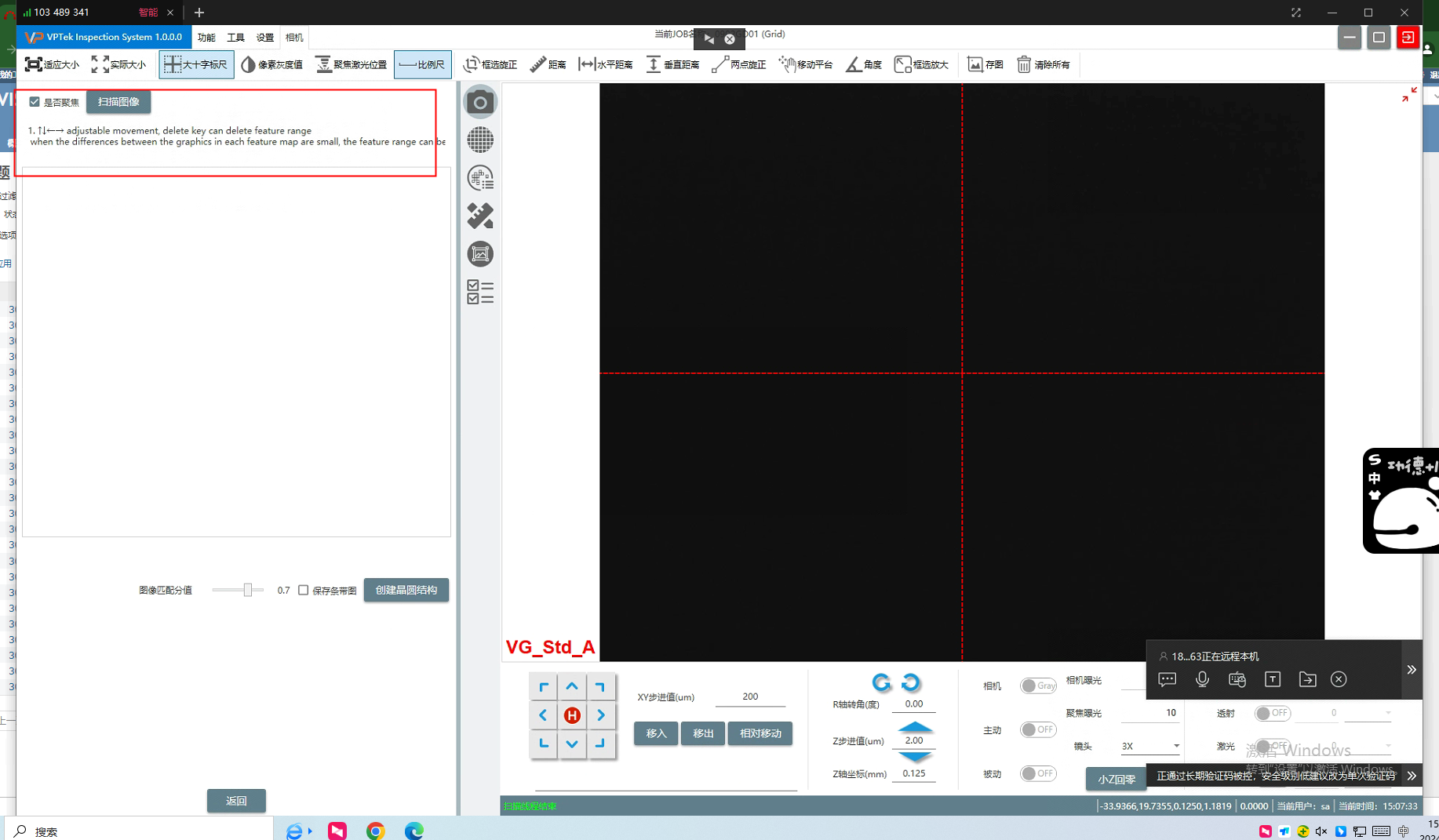Expand the security notice chevron
Viewport: 1439px width, 840px height.
[x=1411, y=776]
